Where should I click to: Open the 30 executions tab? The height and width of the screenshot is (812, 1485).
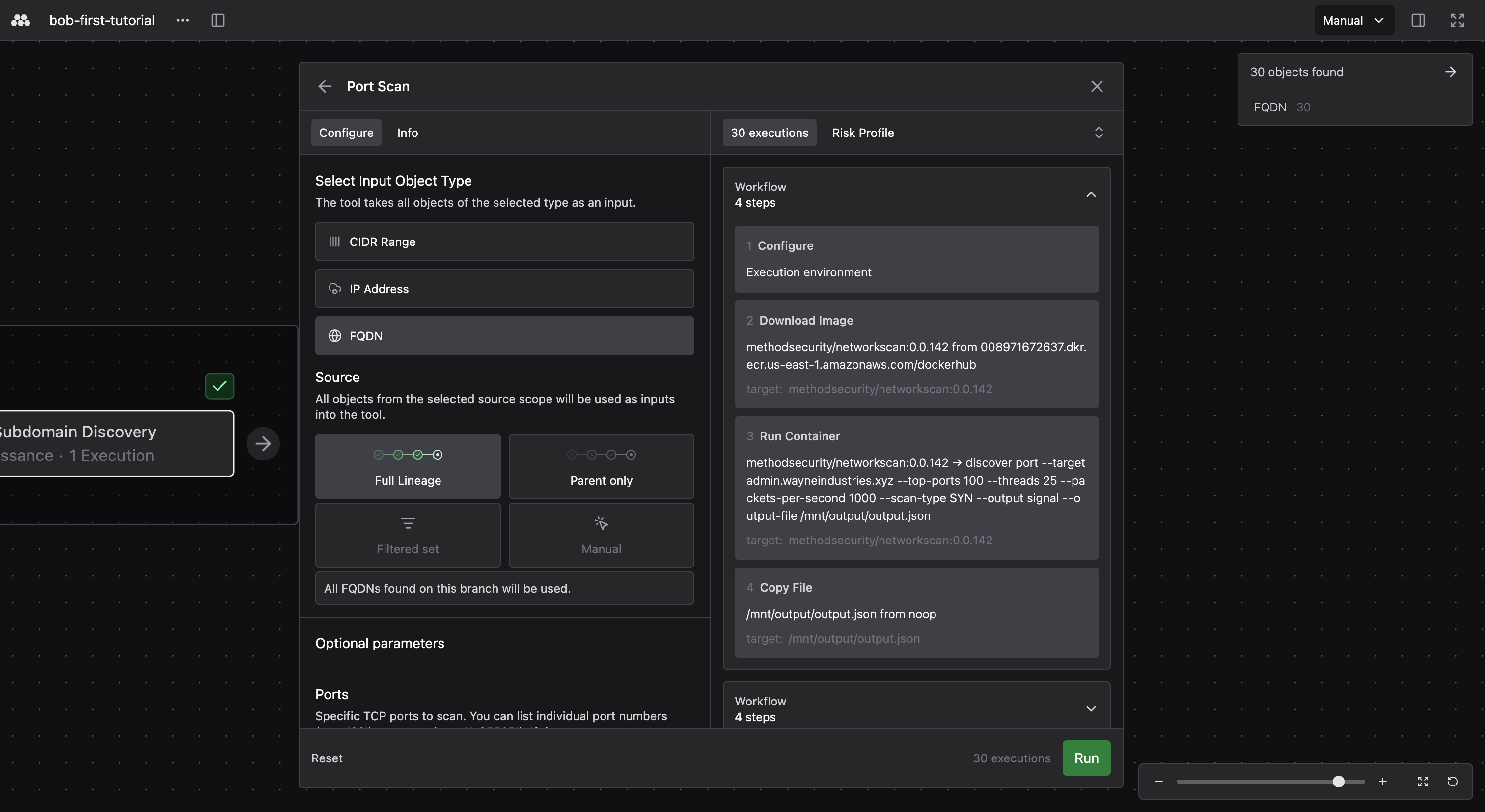(x=769, y=133)
